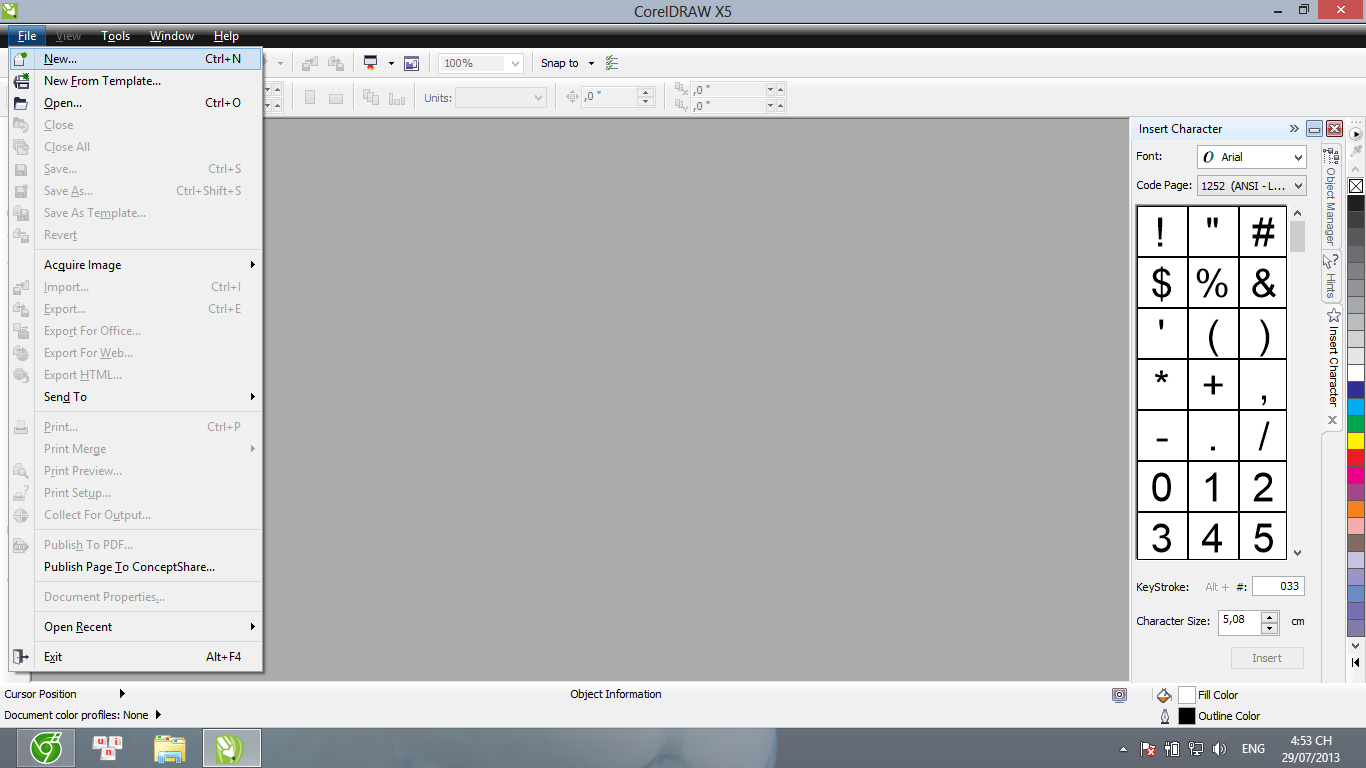Click the New From Template icon
The width and height of the screenshot is (1366, 768).
[x=21, y=81]
